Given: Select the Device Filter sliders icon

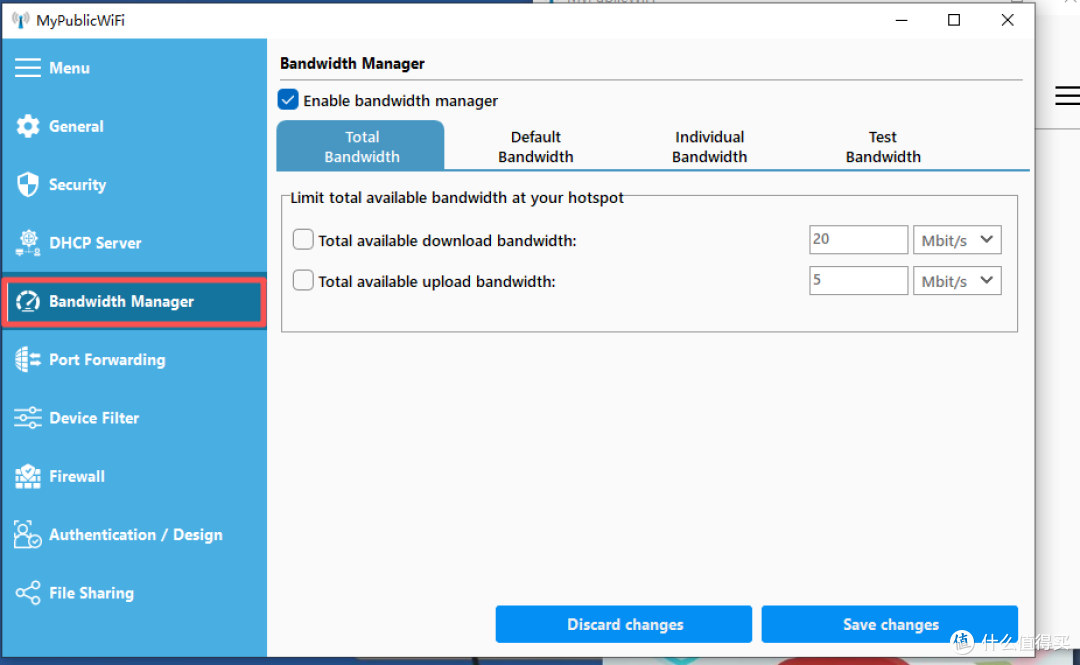Looking at the screenshot, I should pos(28,418).
